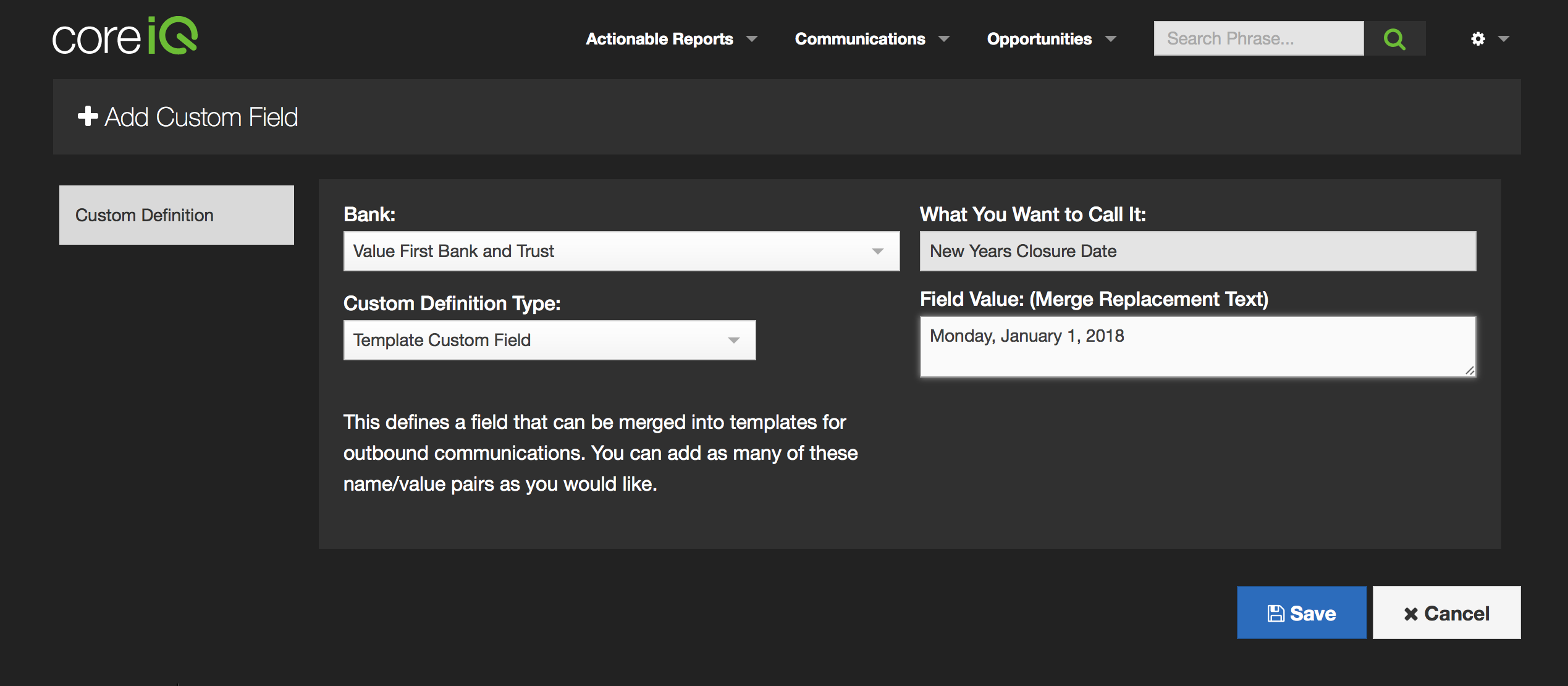Screen dimensions: 1568x686
Task: Expand the arrow next to the gear
Action: point(1504,39)
